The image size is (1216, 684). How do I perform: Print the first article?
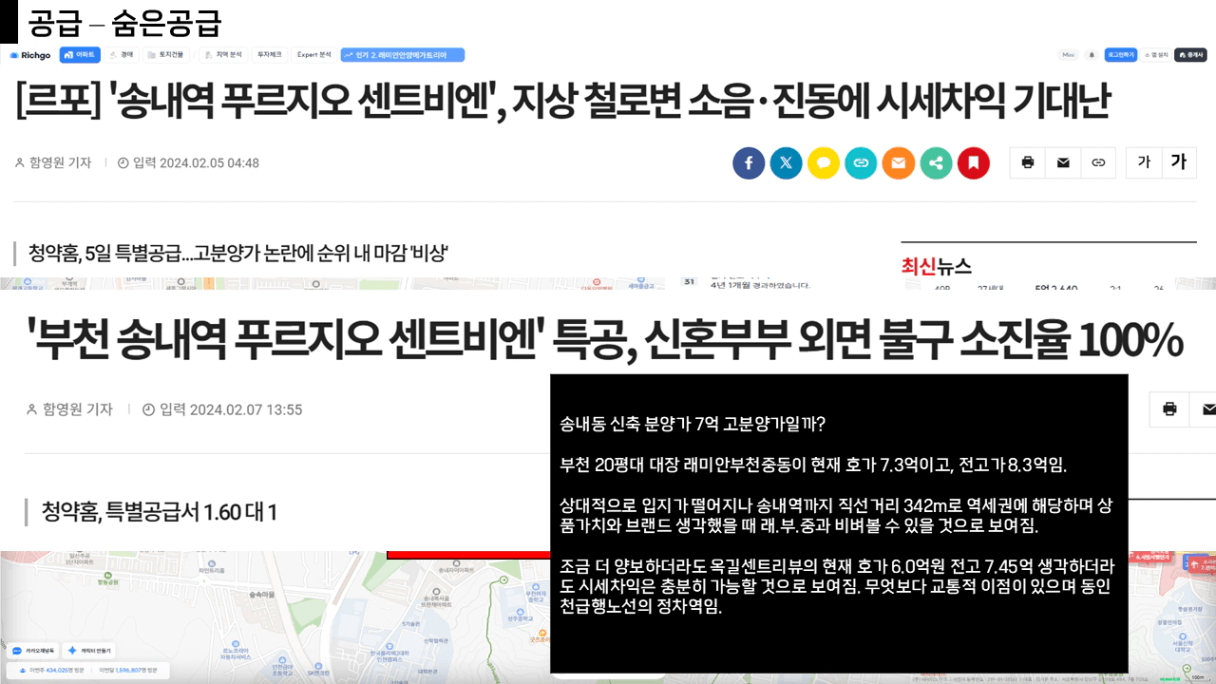(x=1027, y=163)
